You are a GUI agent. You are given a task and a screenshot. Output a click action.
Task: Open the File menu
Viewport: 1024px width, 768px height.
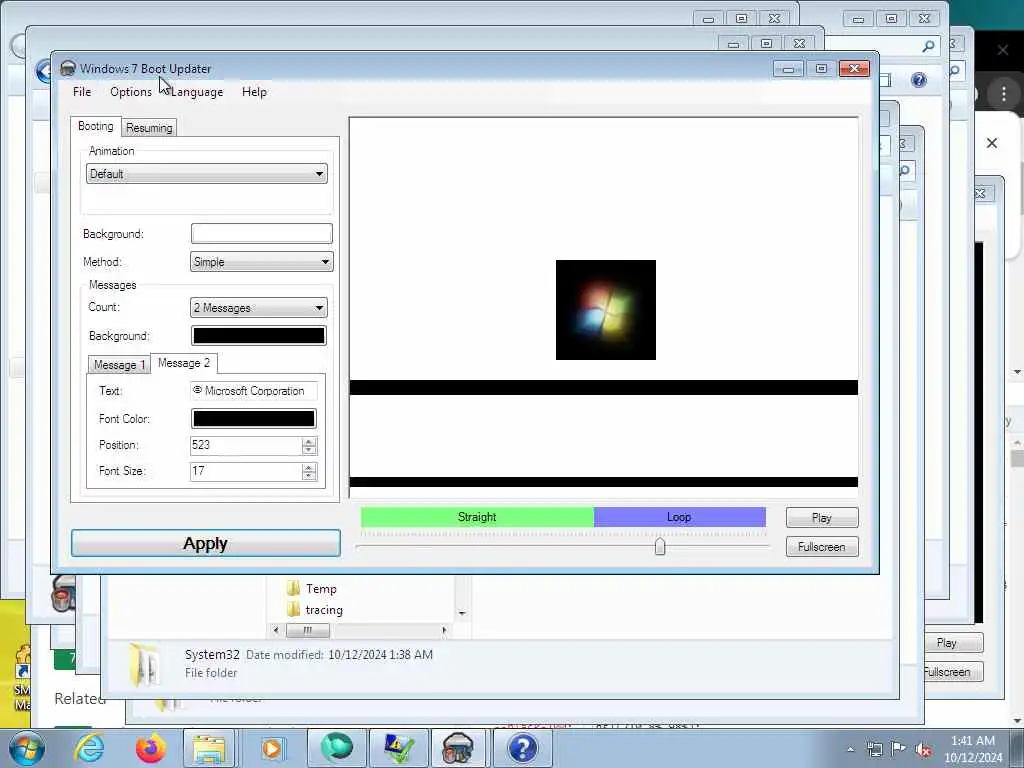coord(82,91)
